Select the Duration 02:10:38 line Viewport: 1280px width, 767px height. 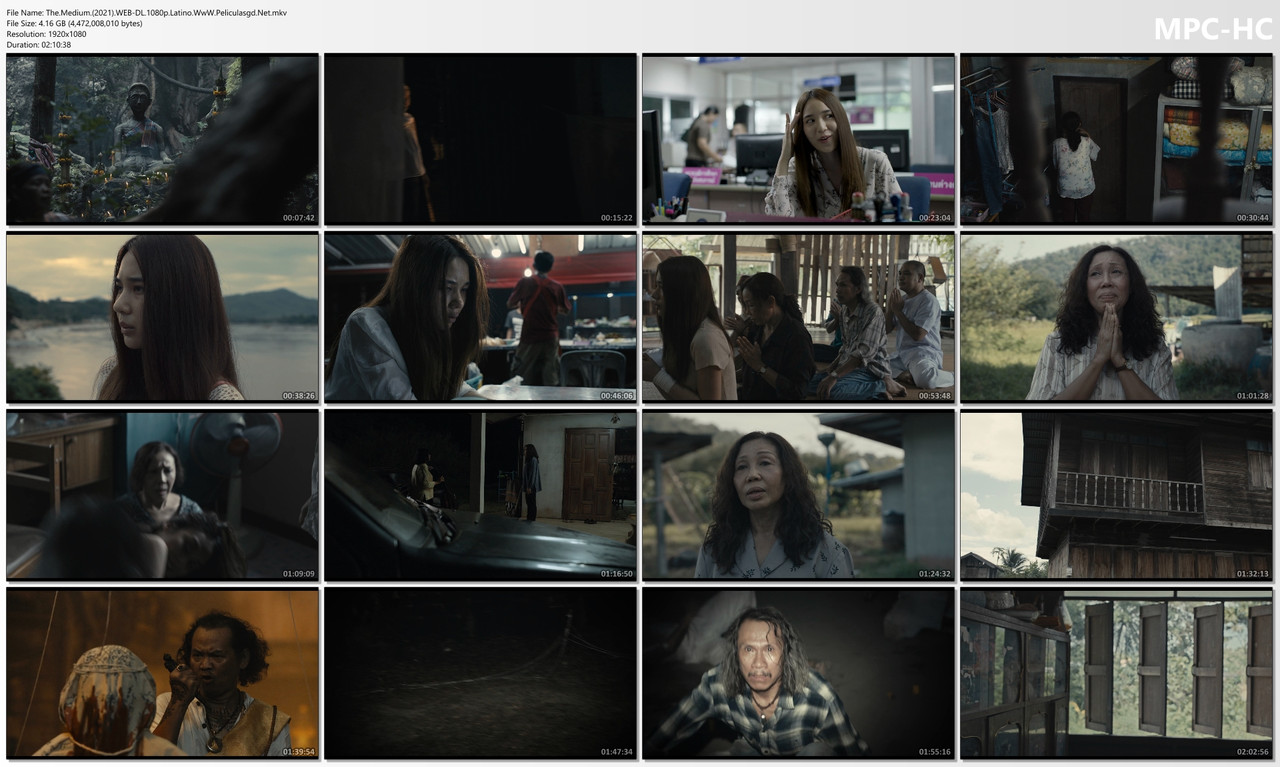(x=39, y=45)
